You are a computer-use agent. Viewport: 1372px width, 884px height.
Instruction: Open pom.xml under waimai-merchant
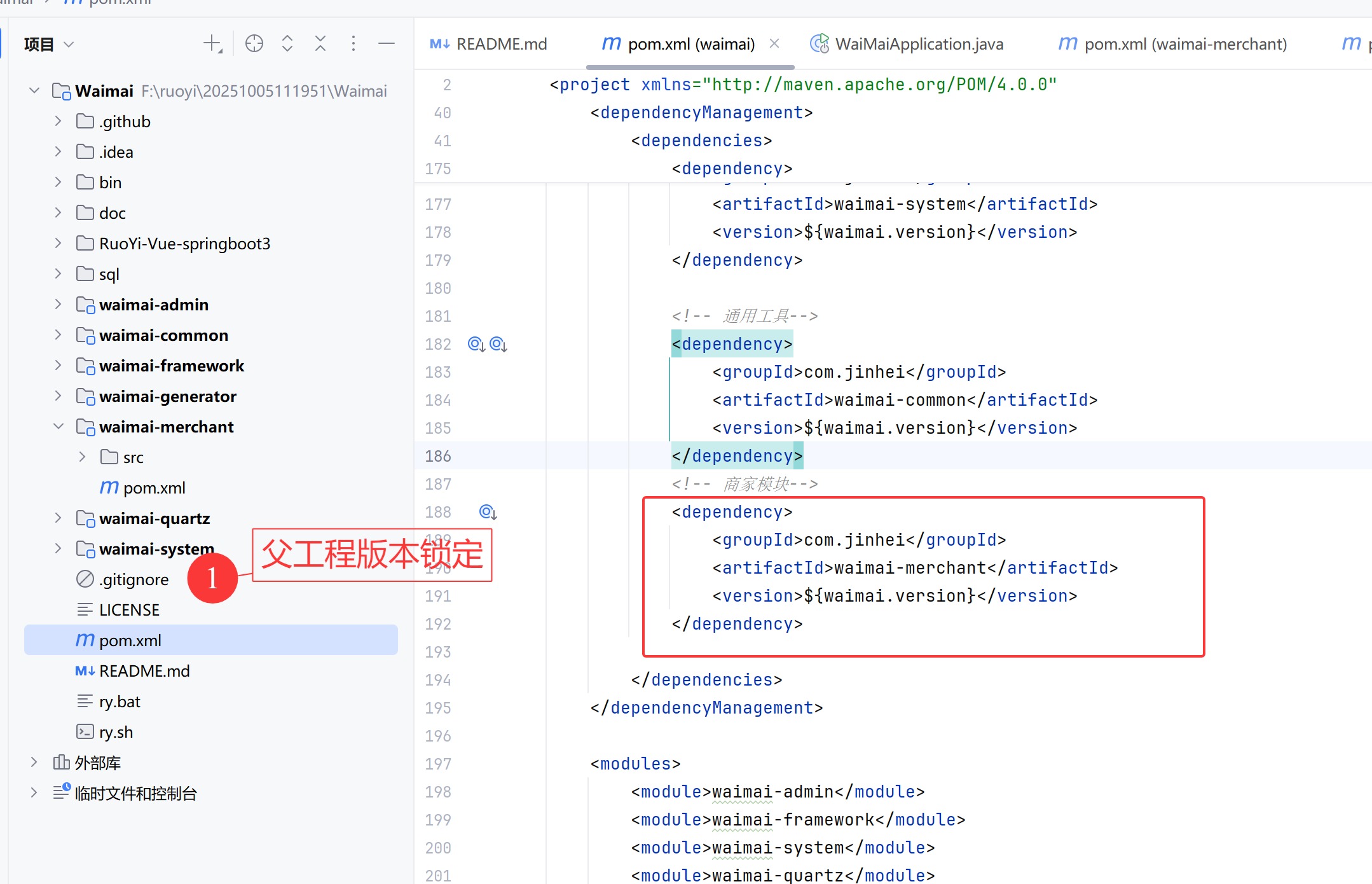tap(154, 488)
